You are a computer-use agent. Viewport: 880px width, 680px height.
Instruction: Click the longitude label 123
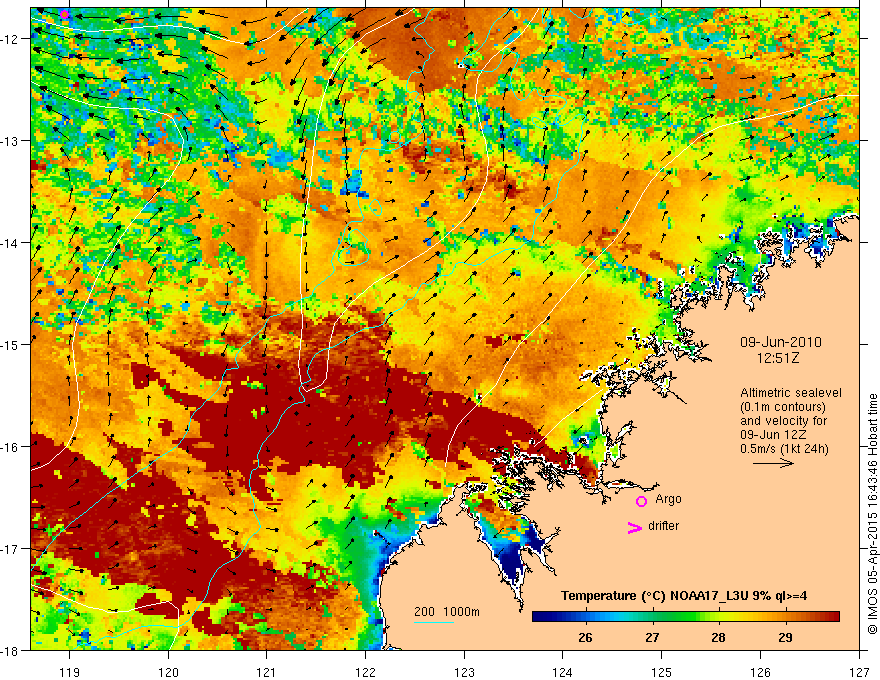point(464,672)
